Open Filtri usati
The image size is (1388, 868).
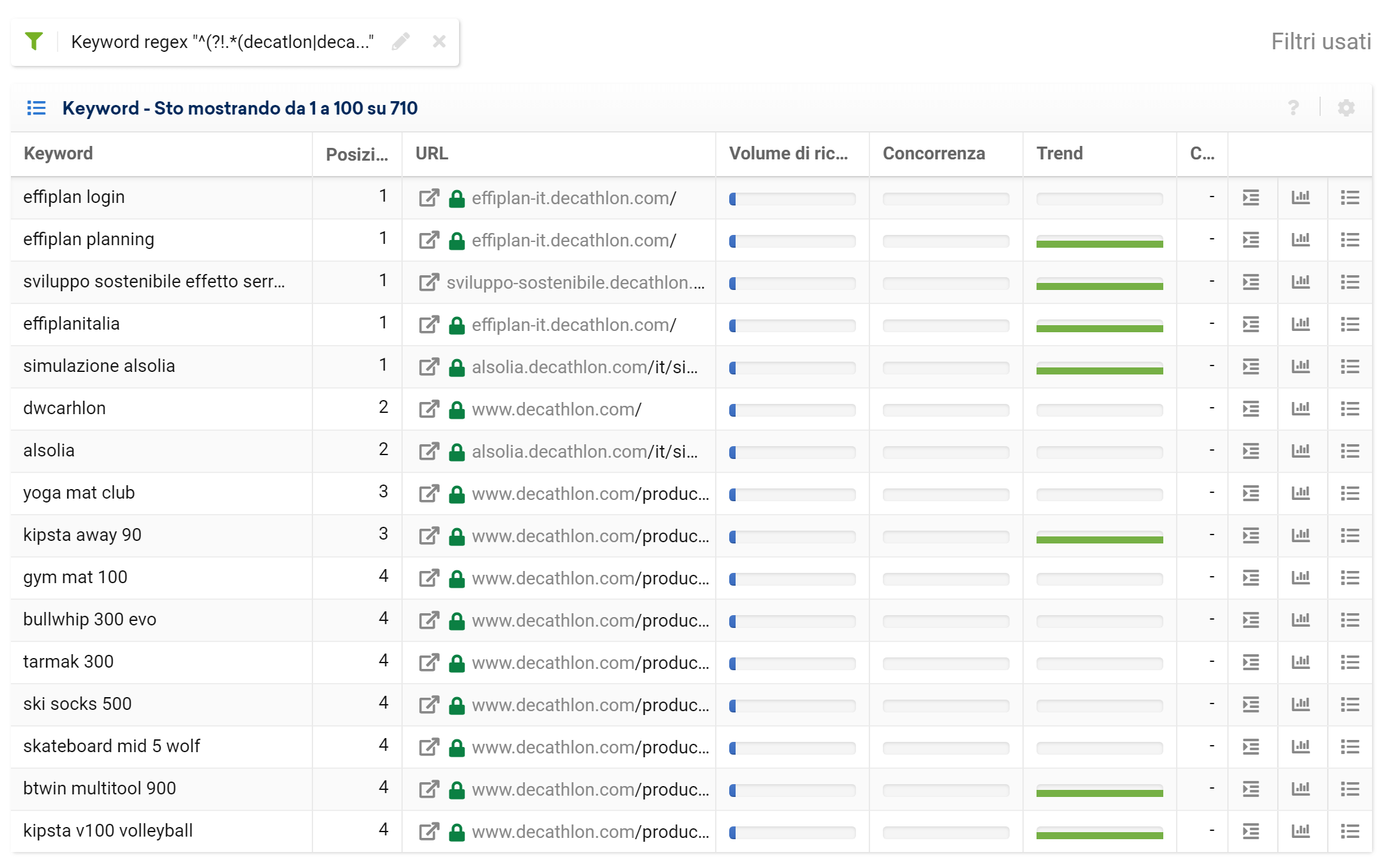[1321, 42]
